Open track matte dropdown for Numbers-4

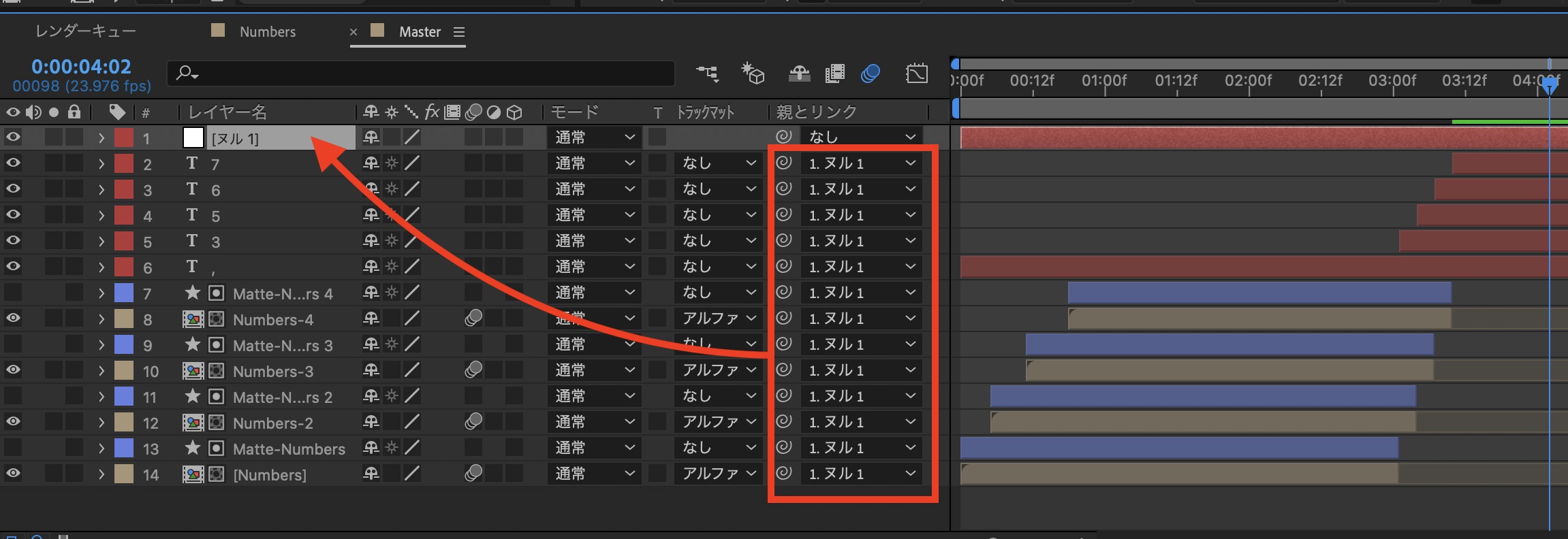[x=718, y=318]
